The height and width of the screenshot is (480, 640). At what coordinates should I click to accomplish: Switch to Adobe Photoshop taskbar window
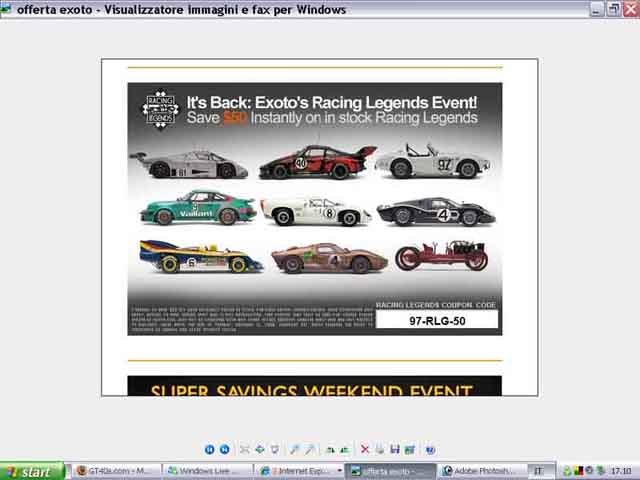point(481,471)
